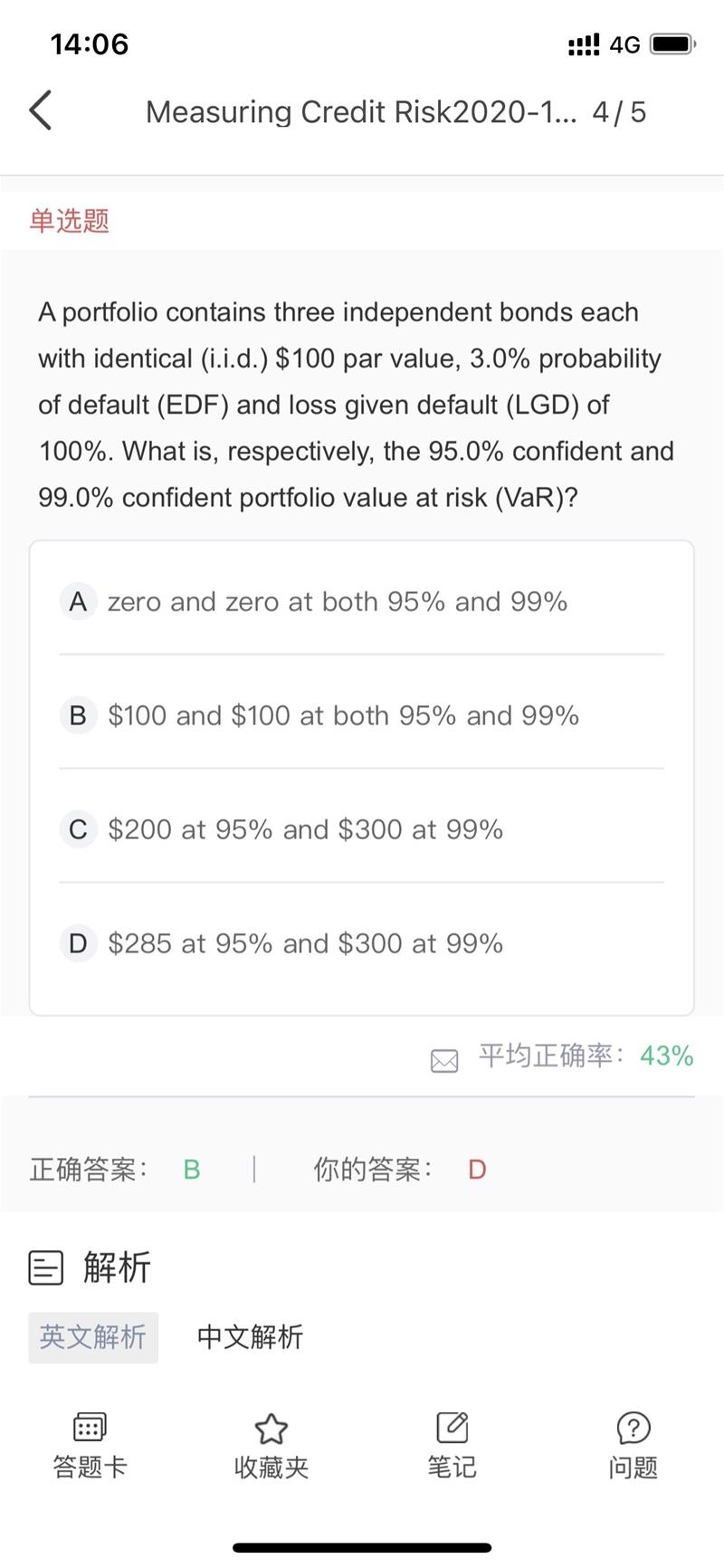Open the answer card icon

90,1428
